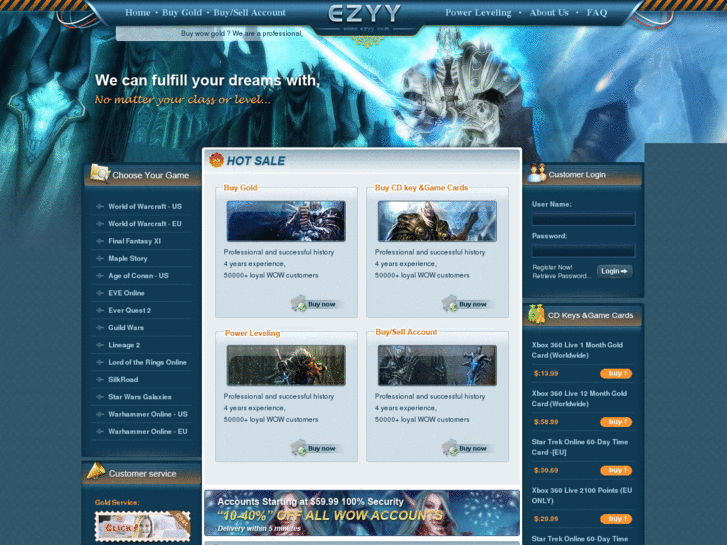Click the WOW accounts discount banner
The height and width of the screenshot is (545, 727).
click(362, 513)
